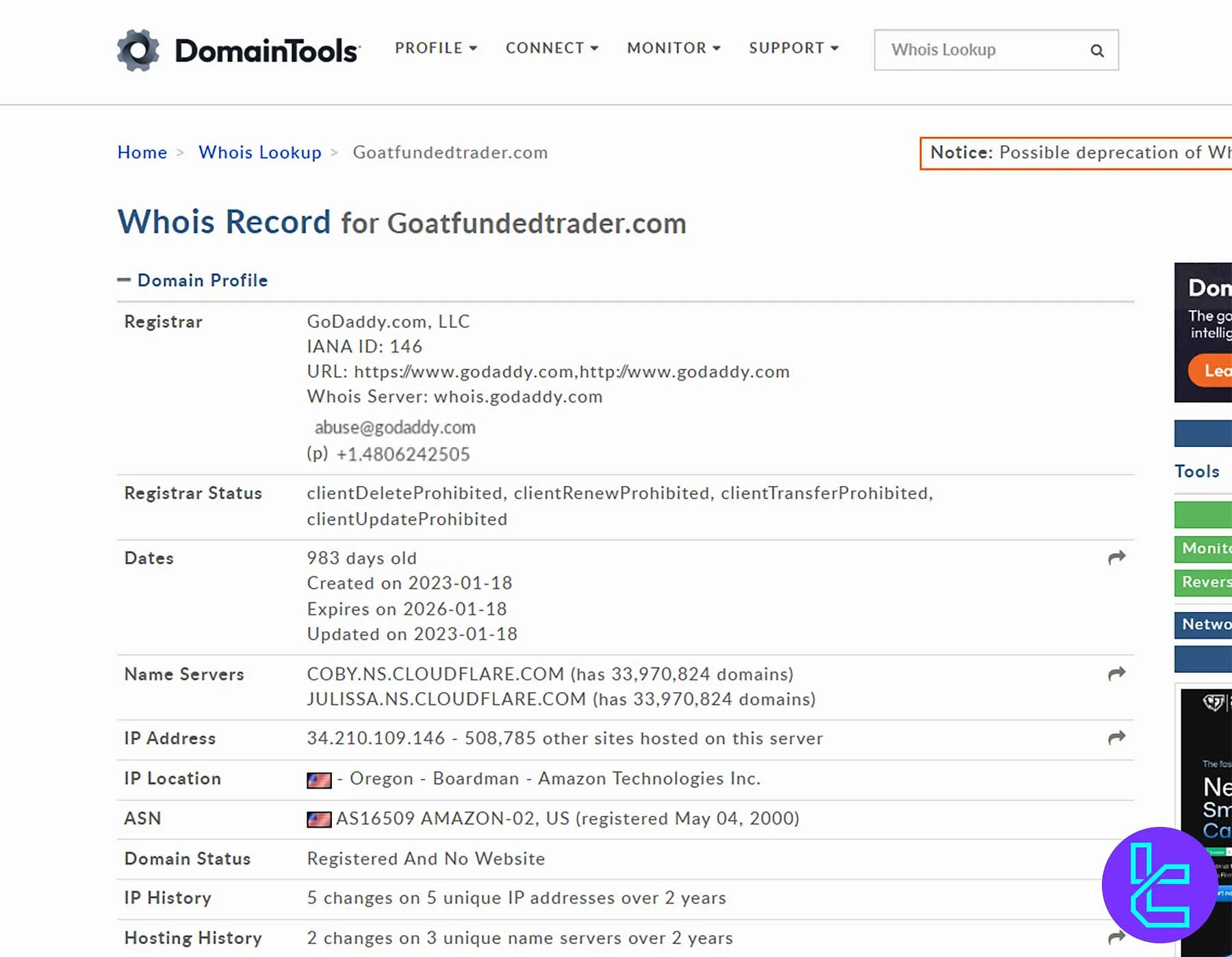
Task: Click the orange button in sidebar ad
Action: [x=1211, y=370]
